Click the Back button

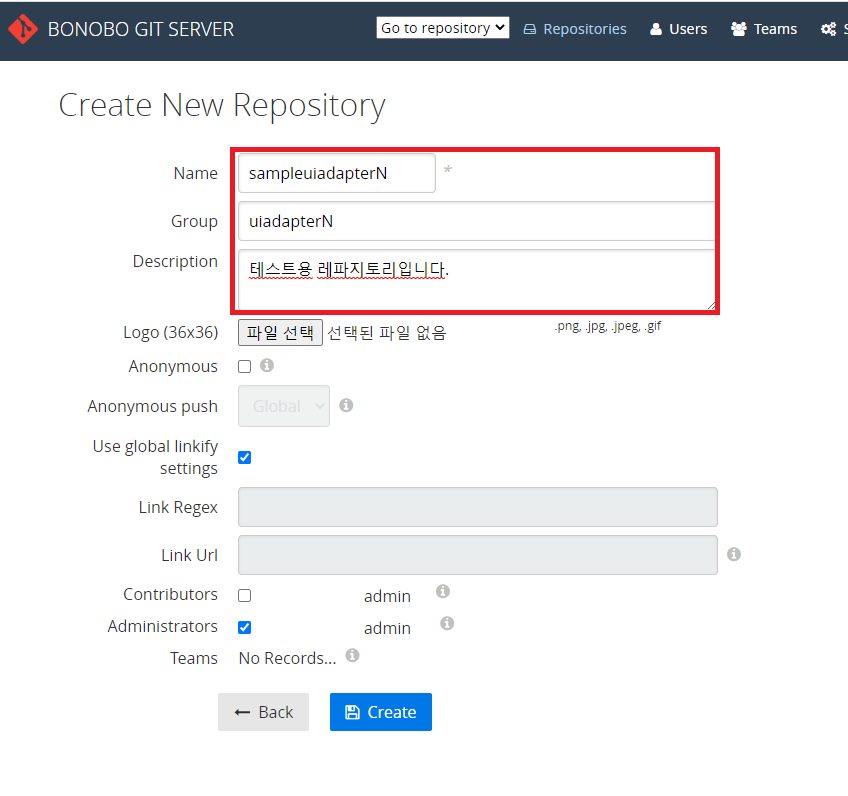264,712
